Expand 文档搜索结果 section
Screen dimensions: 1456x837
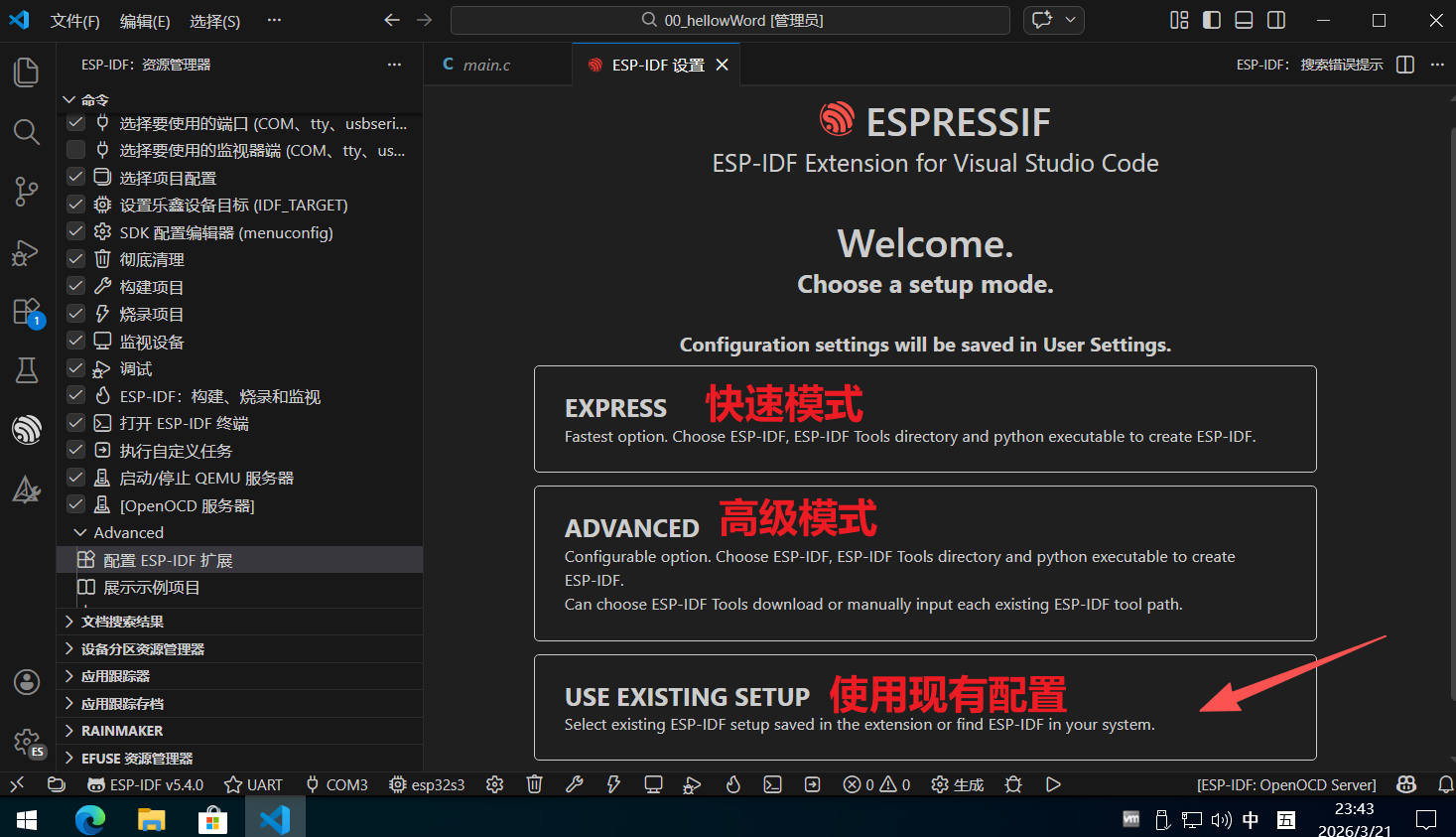(x=240, y=622)
